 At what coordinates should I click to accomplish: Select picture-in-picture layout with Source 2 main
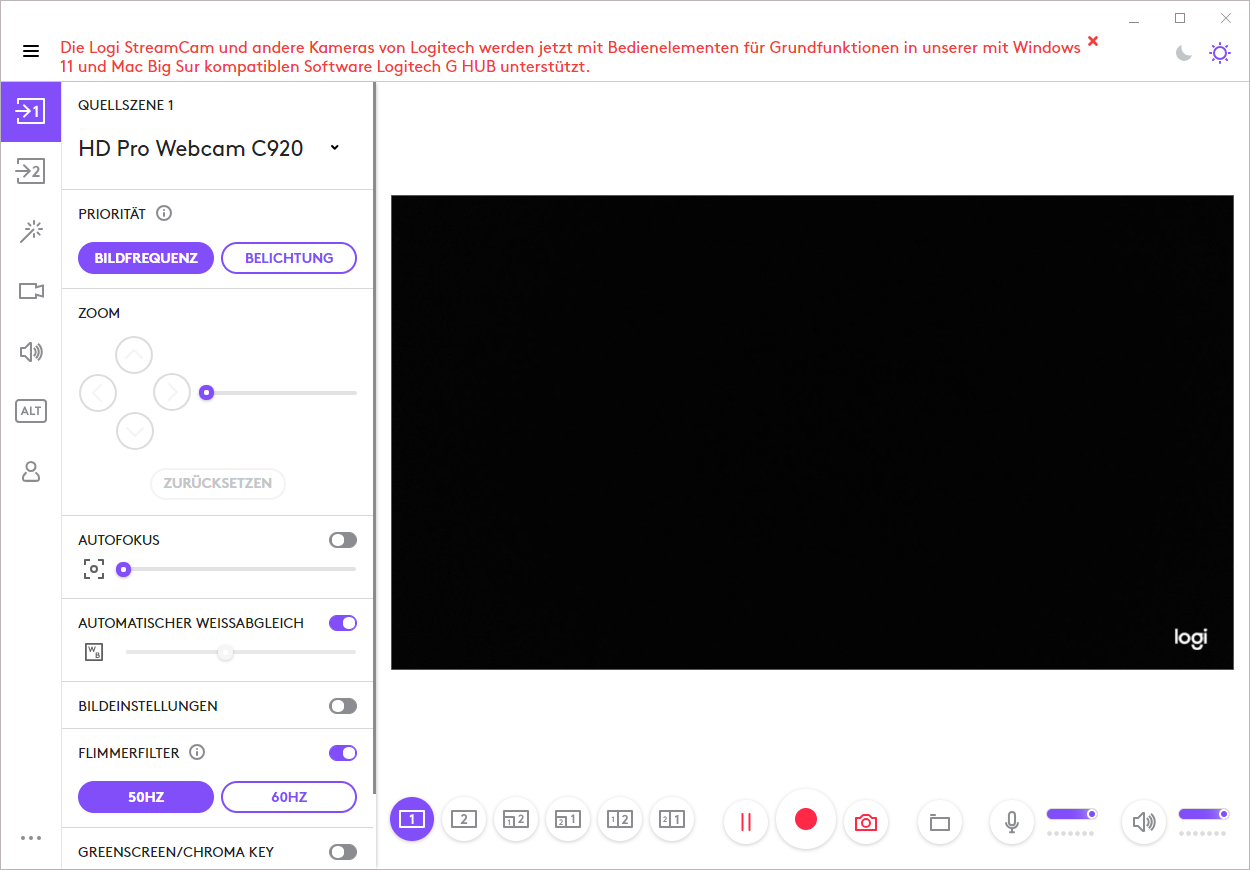pyautogui.click(x=516, y=819)
